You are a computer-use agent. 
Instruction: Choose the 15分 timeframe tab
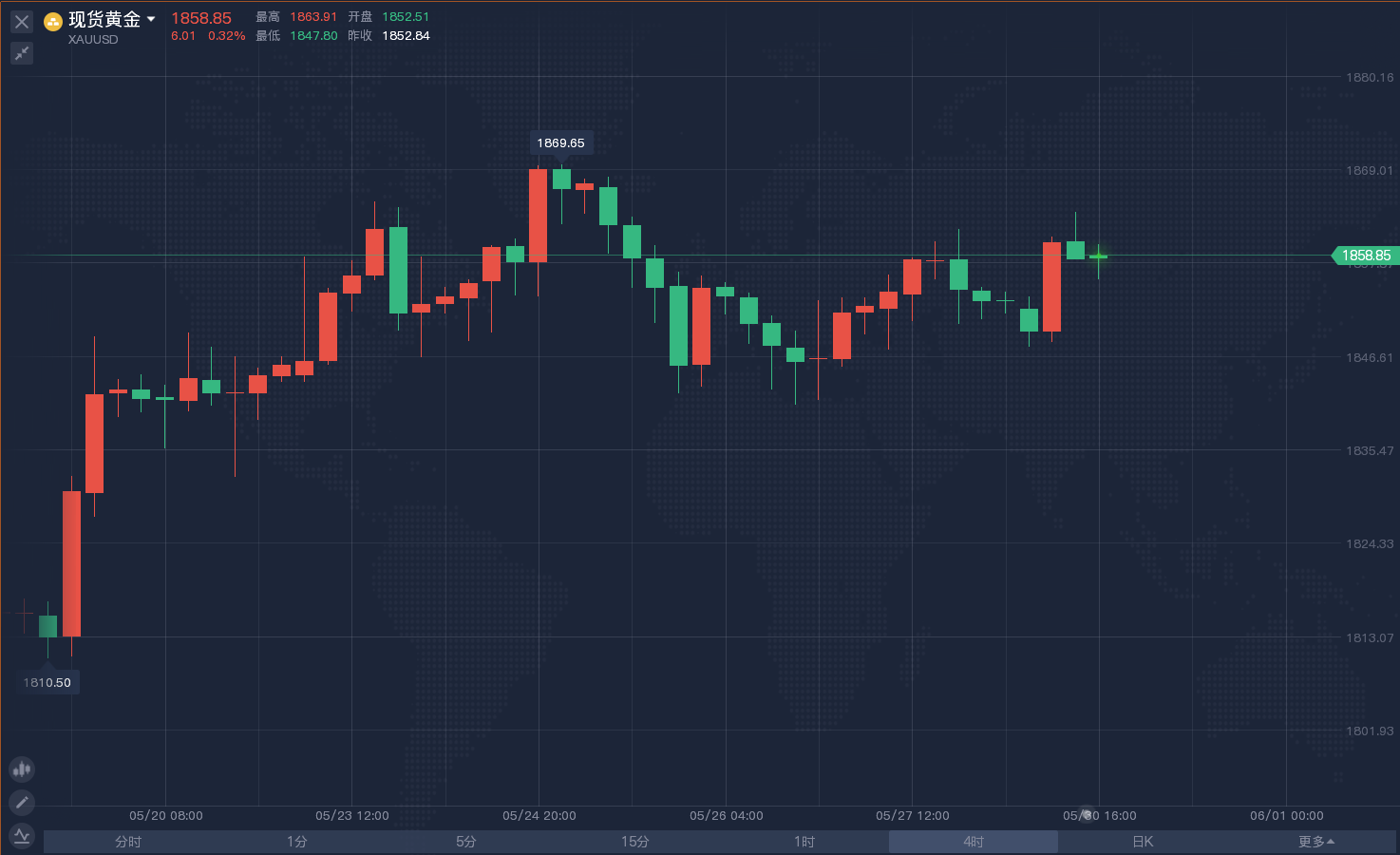(x=635, y=842)
